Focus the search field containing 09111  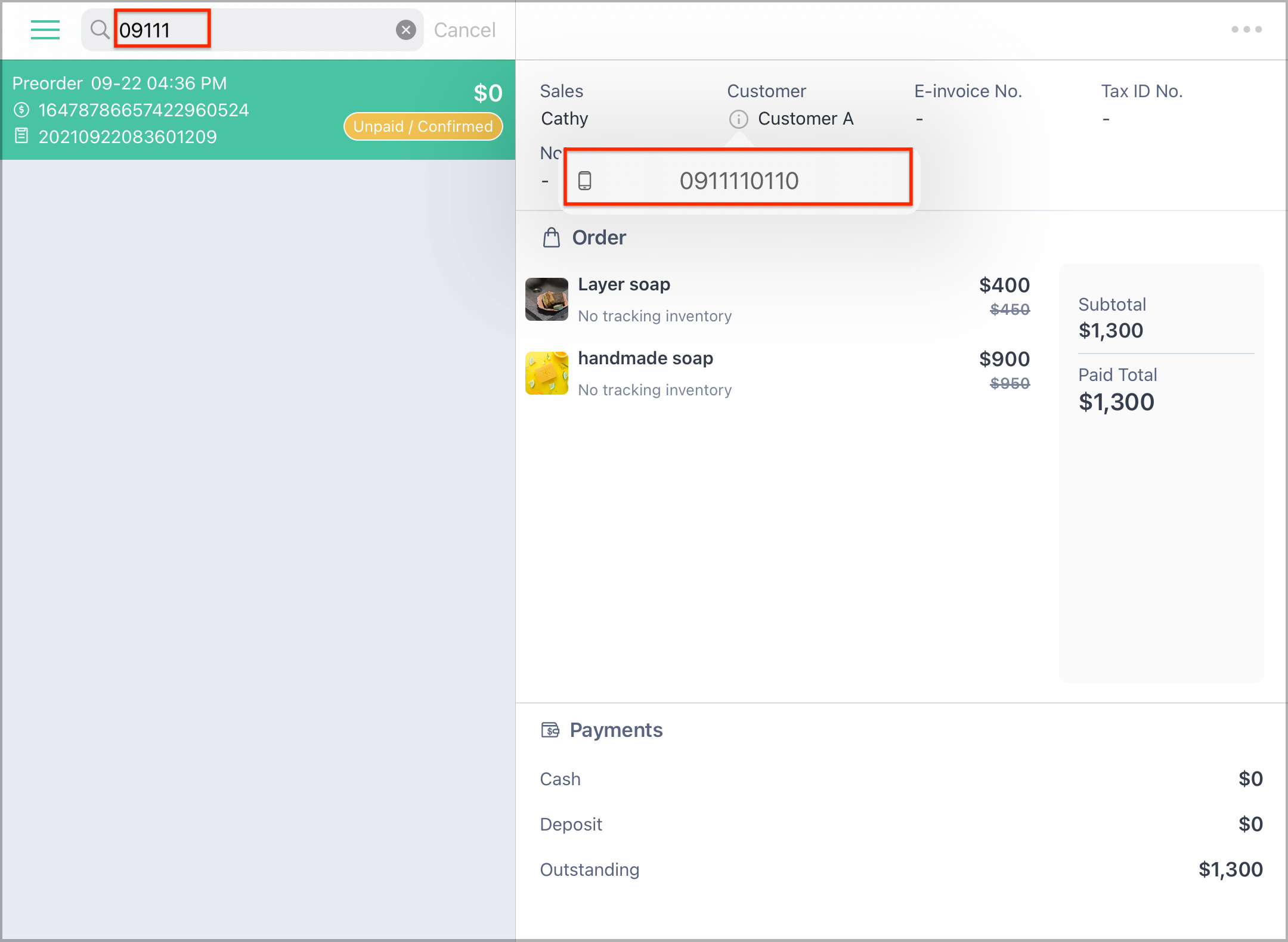pos(253,30)
